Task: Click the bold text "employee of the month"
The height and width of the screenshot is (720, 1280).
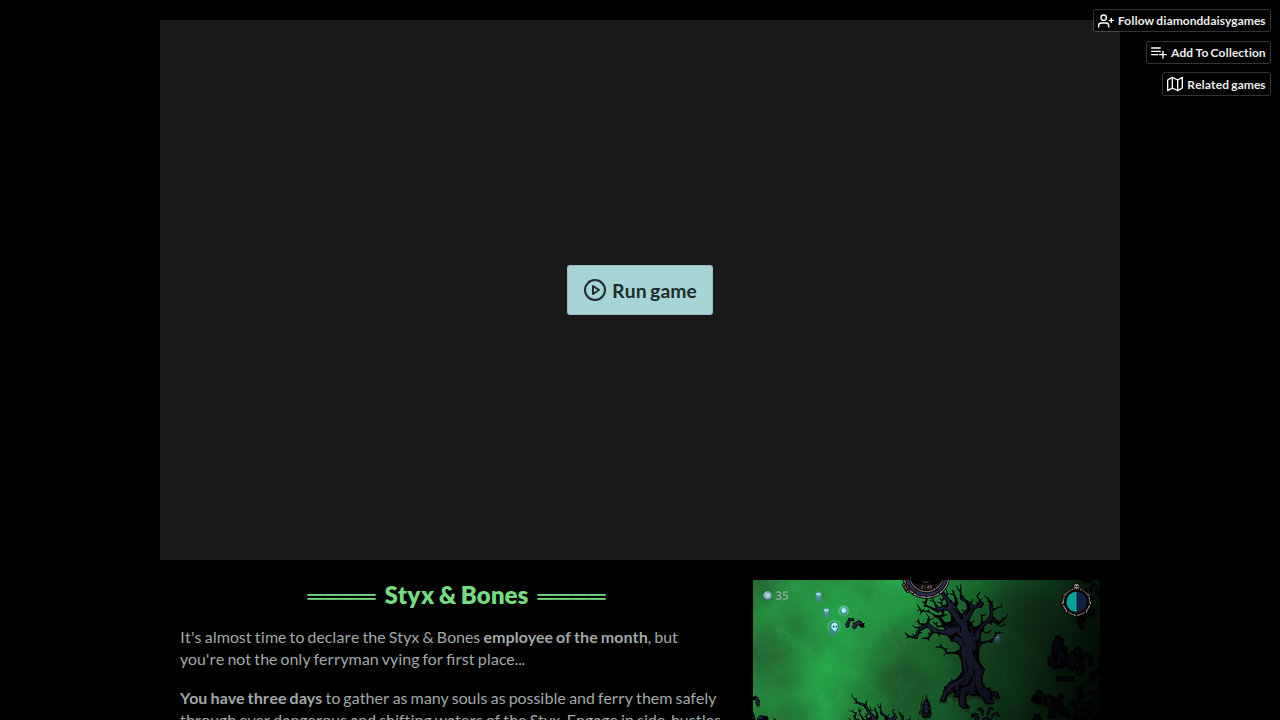Action: (x=565, y=637)
